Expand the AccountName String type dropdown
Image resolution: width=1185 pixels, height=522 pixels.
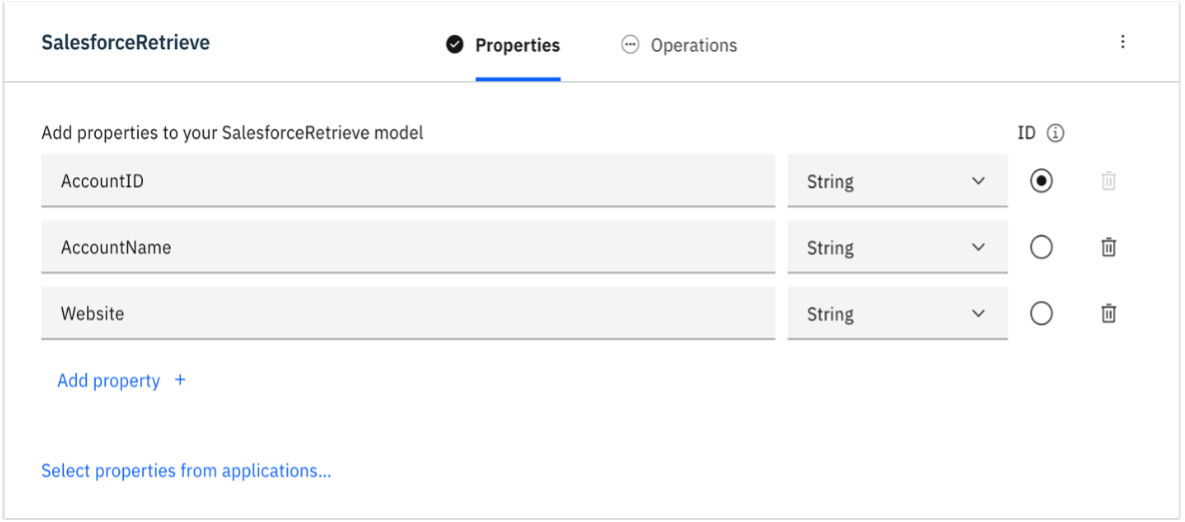[897, 247]
